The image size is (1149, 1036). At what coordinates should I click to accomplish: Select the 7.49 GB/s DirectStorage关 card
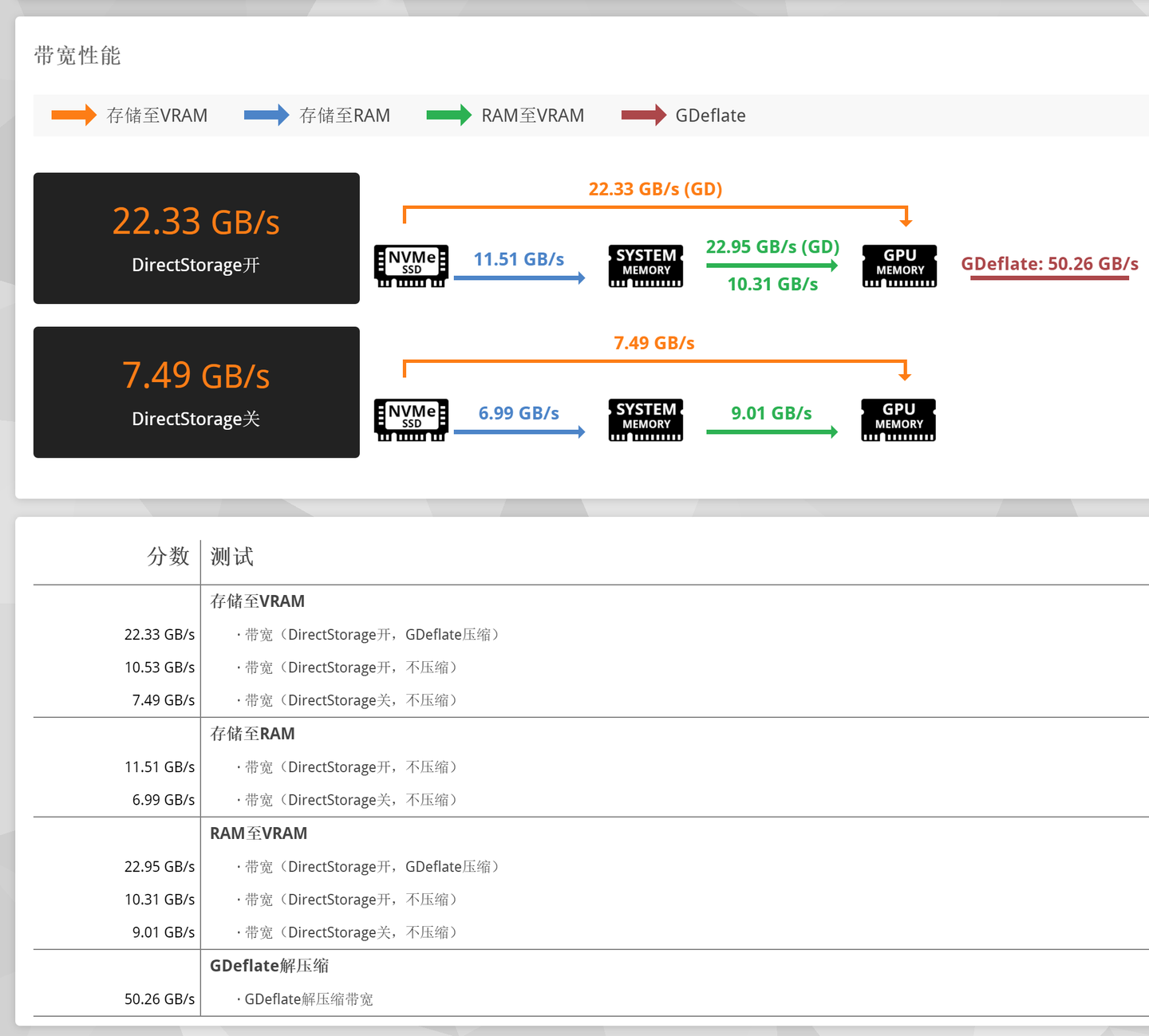(x=196, y=392)
